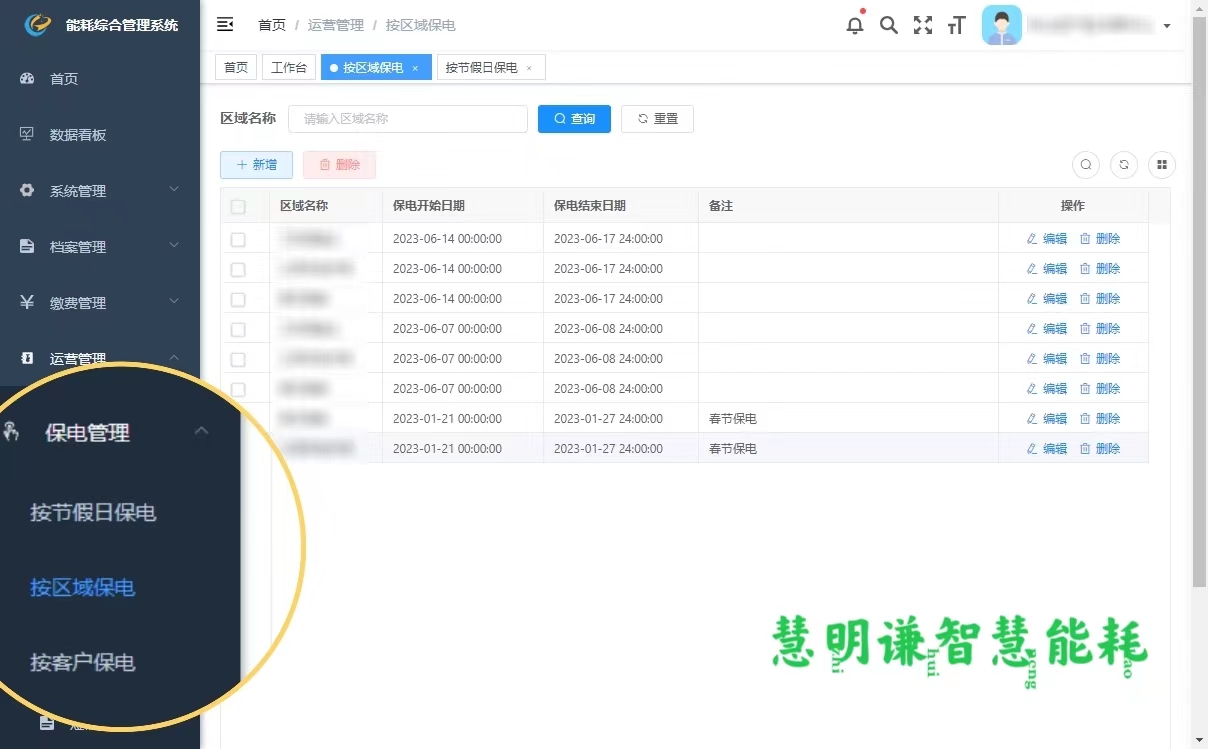
Task: Switch to the 按节假日保电 tab
Action: tap(481, 67)
